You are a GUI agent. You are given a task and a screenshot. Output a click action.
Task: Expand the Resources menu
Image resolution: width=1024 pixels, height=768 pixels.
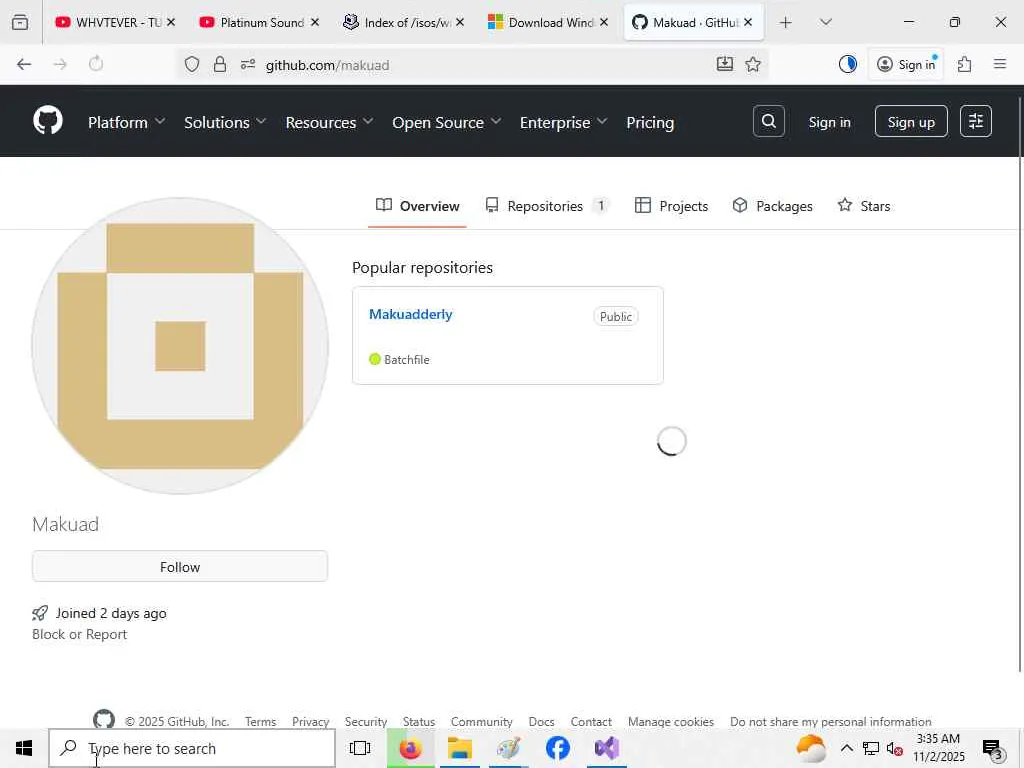[x=329, y=122]
